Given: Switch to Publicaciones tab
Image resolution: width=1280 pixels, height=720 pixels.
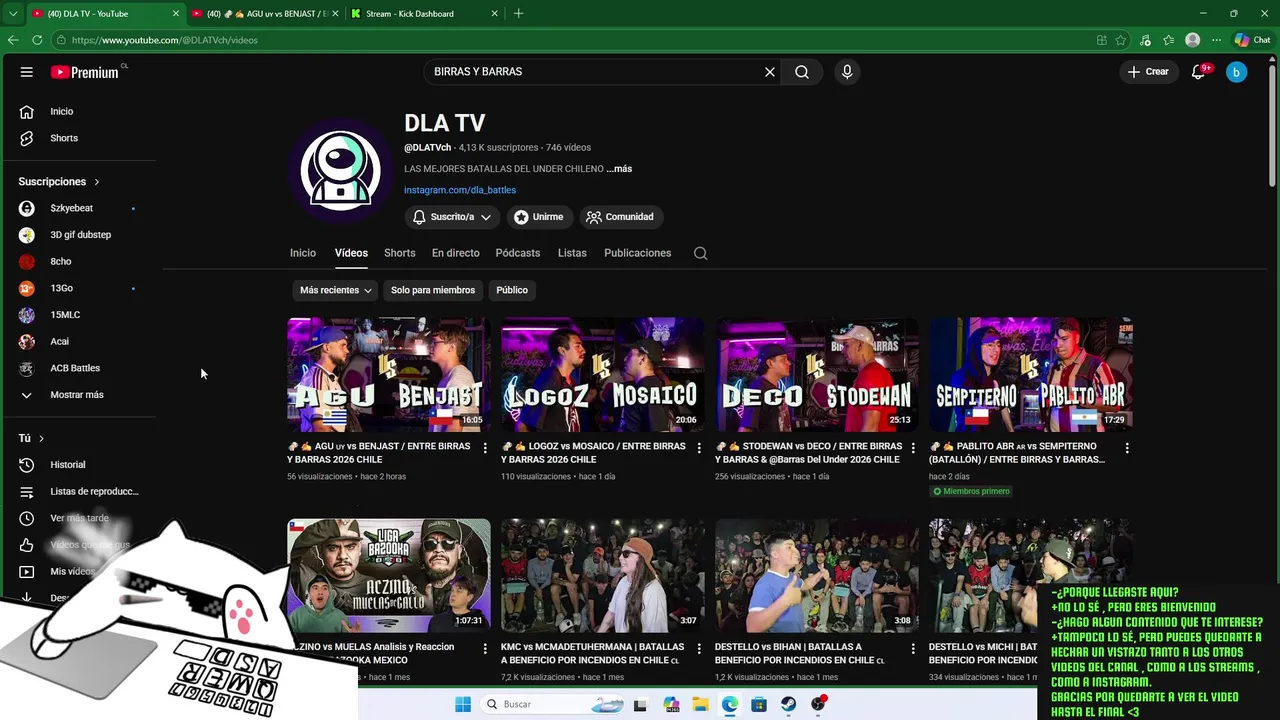Looking at the screenshot, I should tap(637, 253).
